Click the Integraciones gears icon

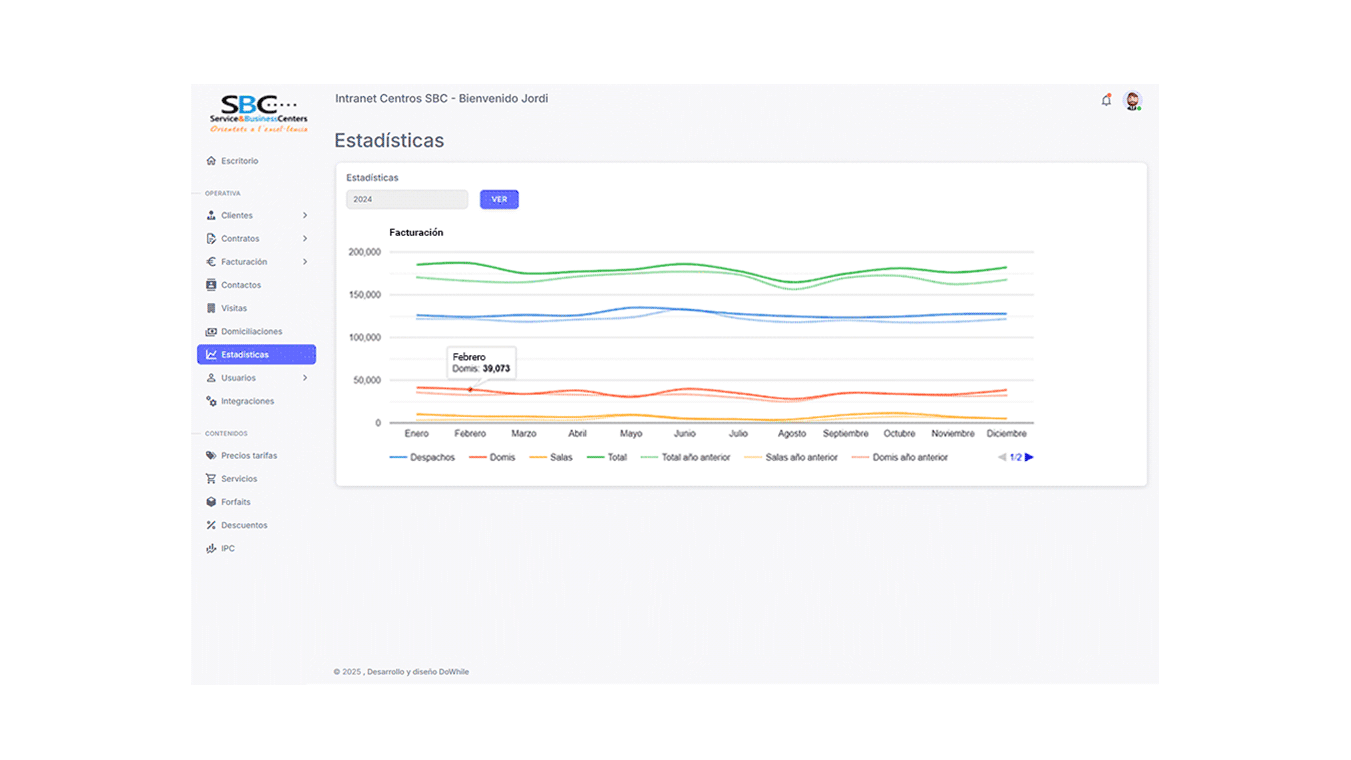click(211, 401)
